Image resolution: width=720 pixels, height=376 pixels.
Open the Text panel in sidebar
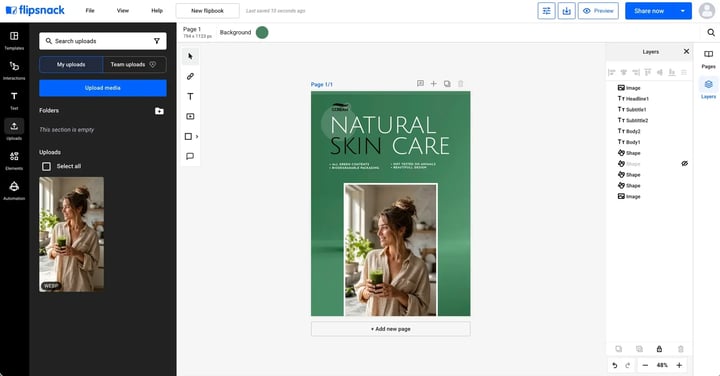click(x=14, y=100)
